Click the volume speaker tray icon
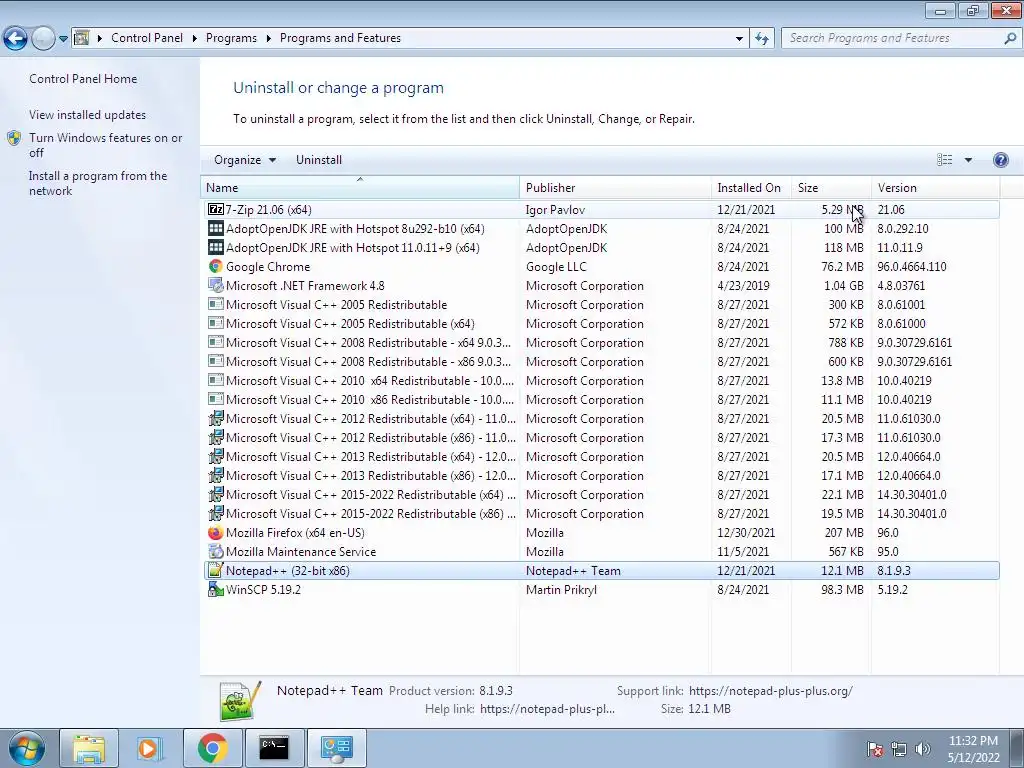1024x768 pixels. click(923, 749)
